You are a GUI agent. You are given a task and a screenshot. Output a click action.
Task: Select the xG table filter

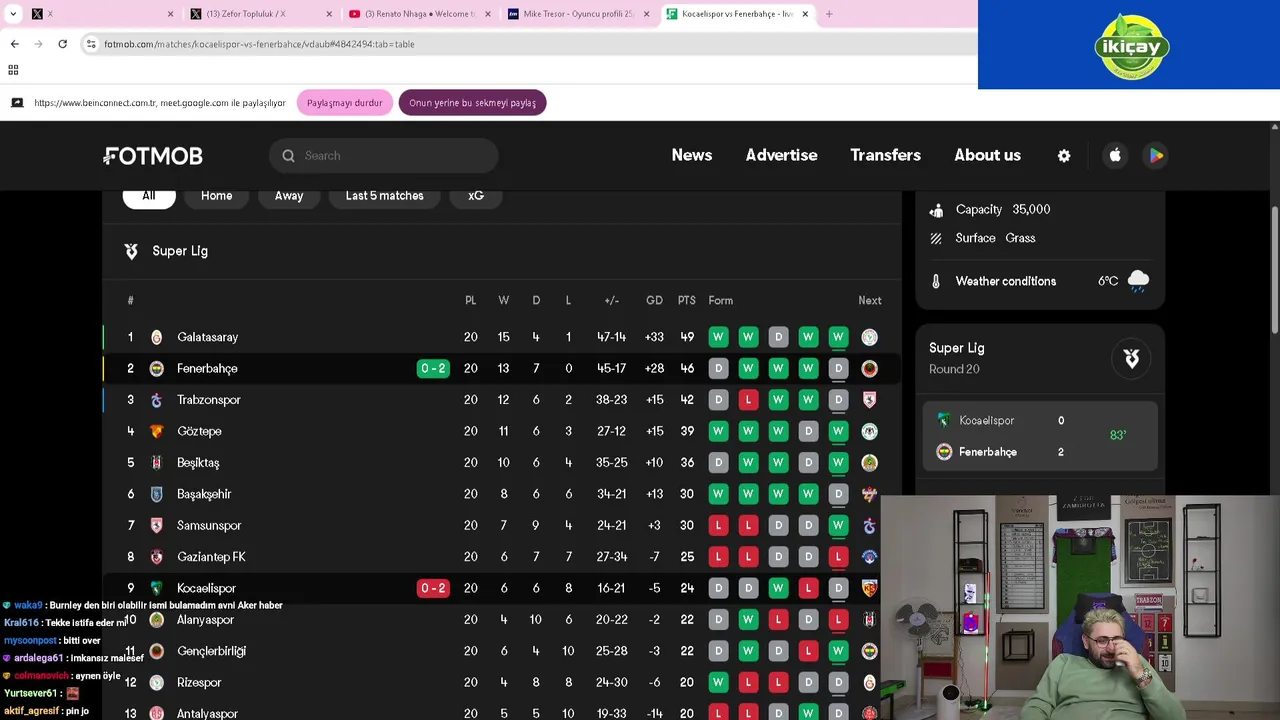pyautogui.click(x=476, y=196)
